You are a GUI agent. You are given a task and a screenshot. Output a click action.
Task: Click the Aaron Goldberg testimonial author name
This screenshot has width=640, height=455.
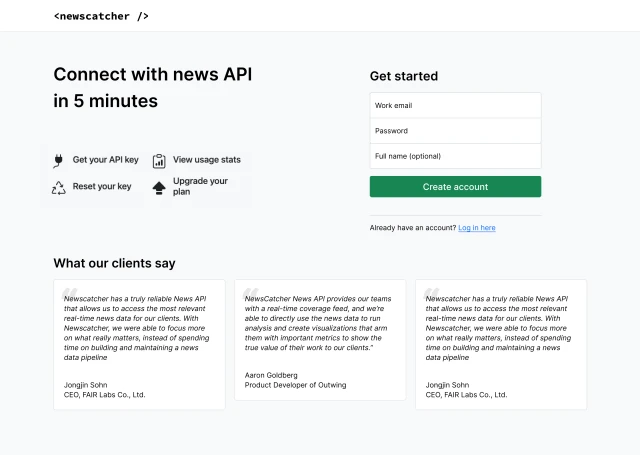(271, 375)
